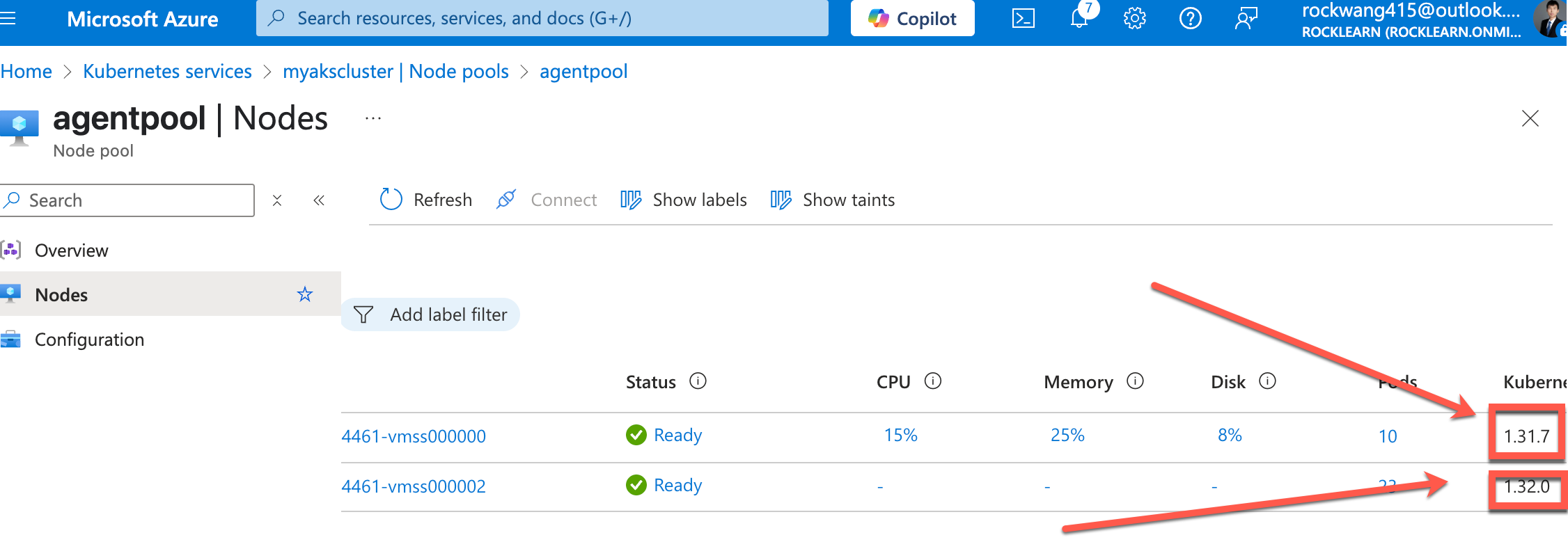Click the Memory column info icon
The height and width of the screenshot is (558, 1568).
pos(1135,381)
